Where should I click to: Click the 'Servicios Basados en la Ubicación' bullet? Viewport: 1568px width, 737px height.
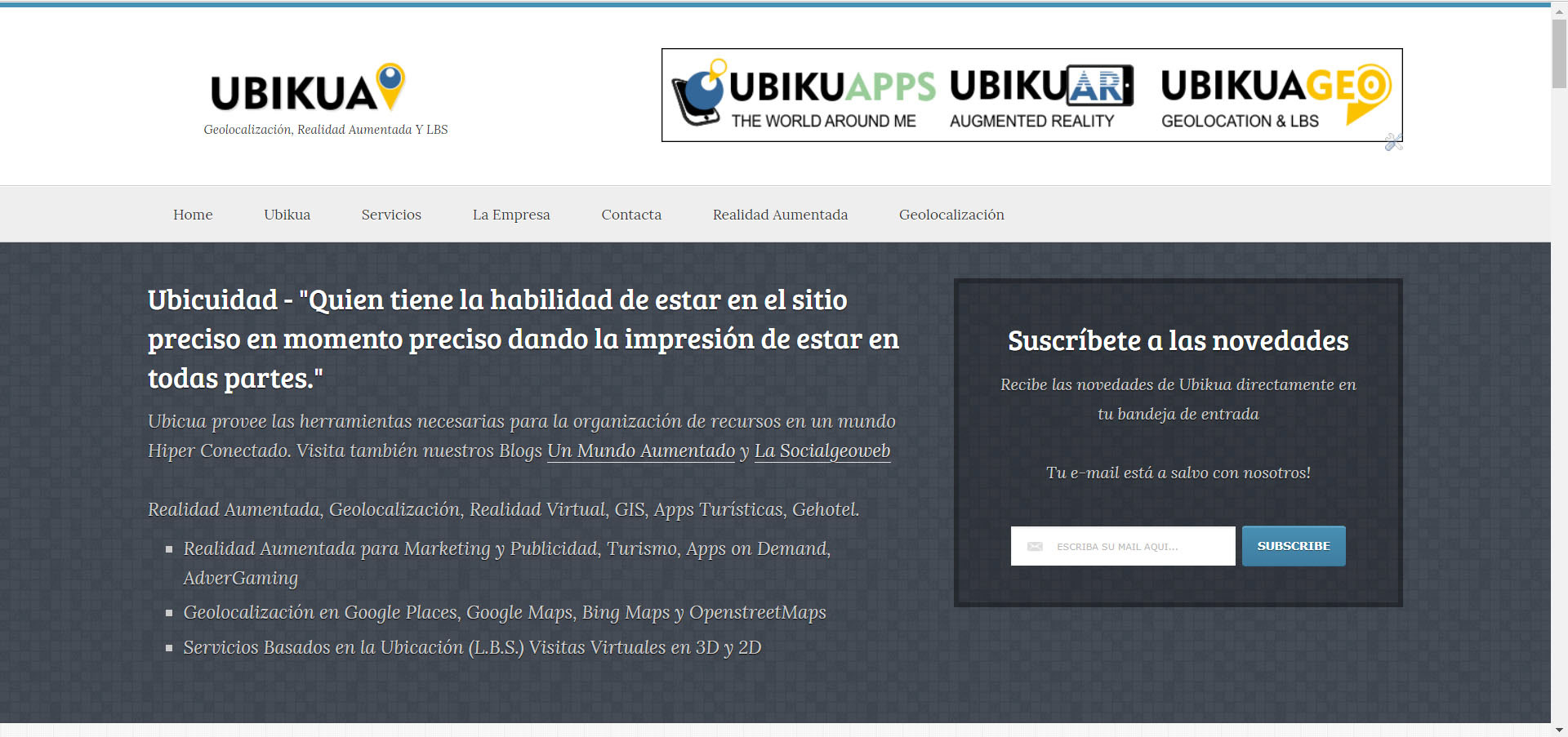(472, 647)
